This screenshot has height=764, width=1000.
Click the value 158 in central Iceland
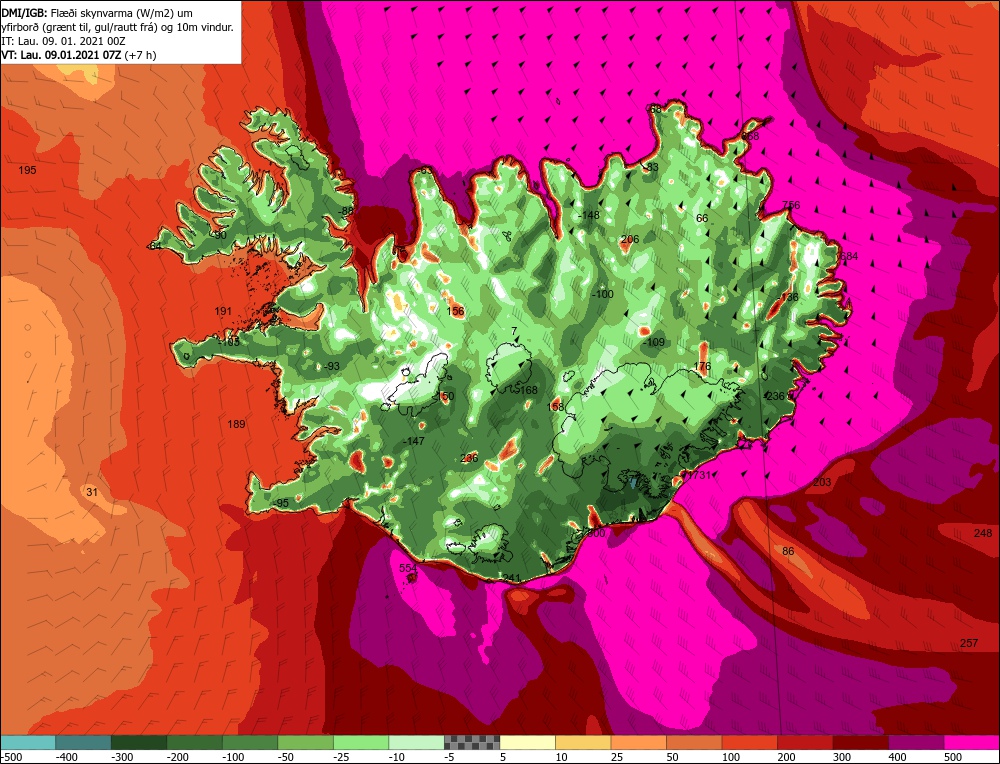(x=556, y=406)
